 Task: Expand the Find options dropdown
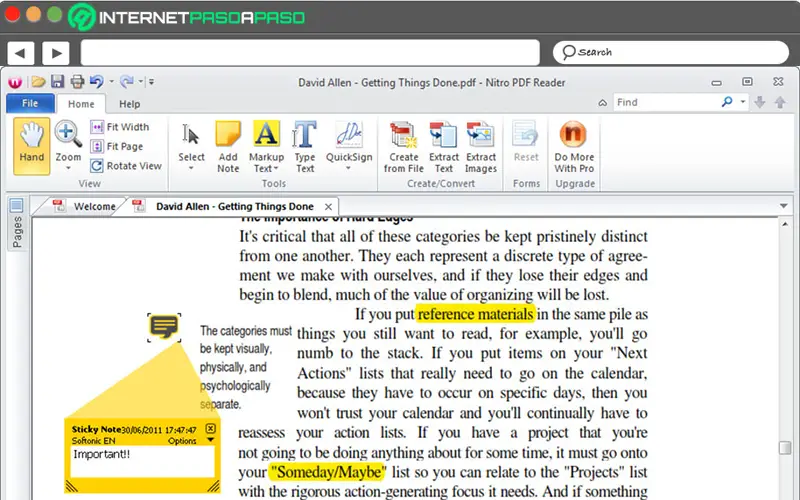[743, 102]
